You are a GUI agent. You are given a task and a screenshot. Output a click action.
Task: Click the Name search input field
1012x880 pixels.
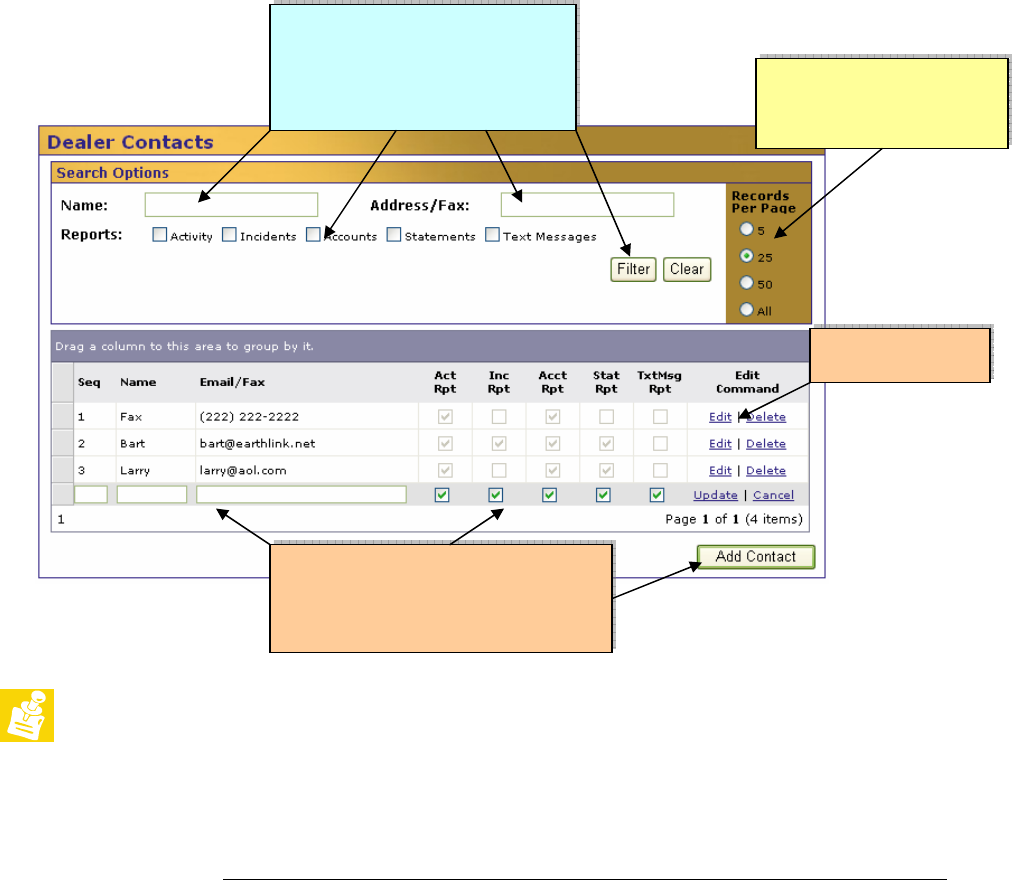point(231,205)
